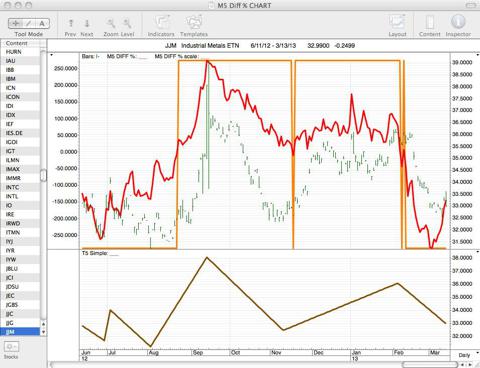This screenshot has width=480, height=368.
Task: Select IGT in the symbol list
Action: pyautogui.click(x=20, y=151)
